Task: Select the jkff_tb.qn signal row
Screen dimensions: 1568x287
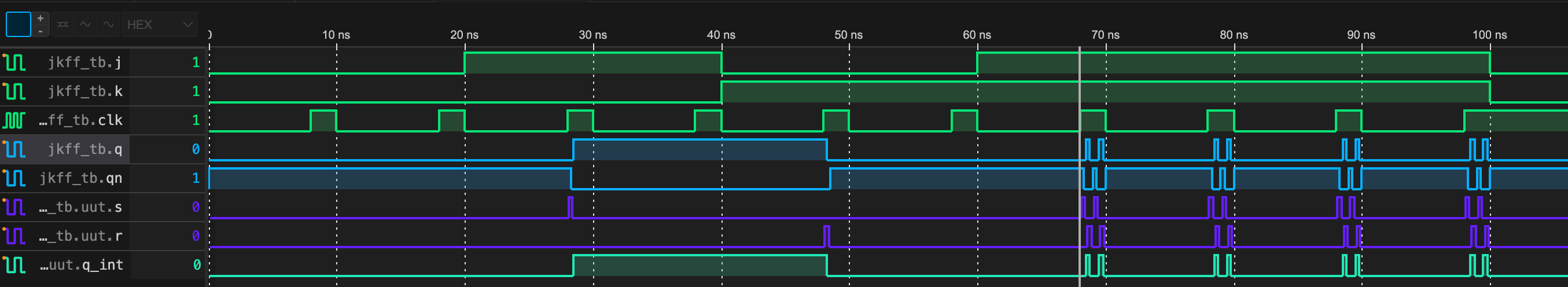Action: (80, 178)
